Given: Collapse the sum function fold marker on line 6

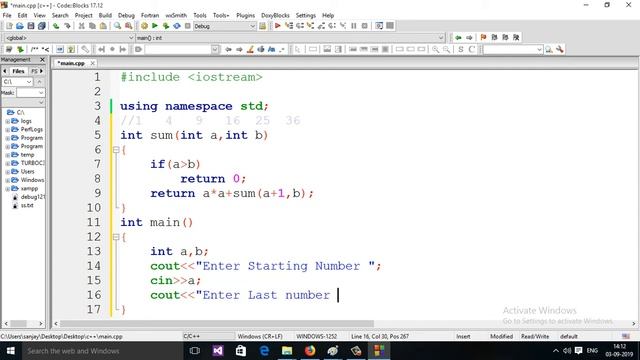Looking at the screenshot, I should [116, 150].
